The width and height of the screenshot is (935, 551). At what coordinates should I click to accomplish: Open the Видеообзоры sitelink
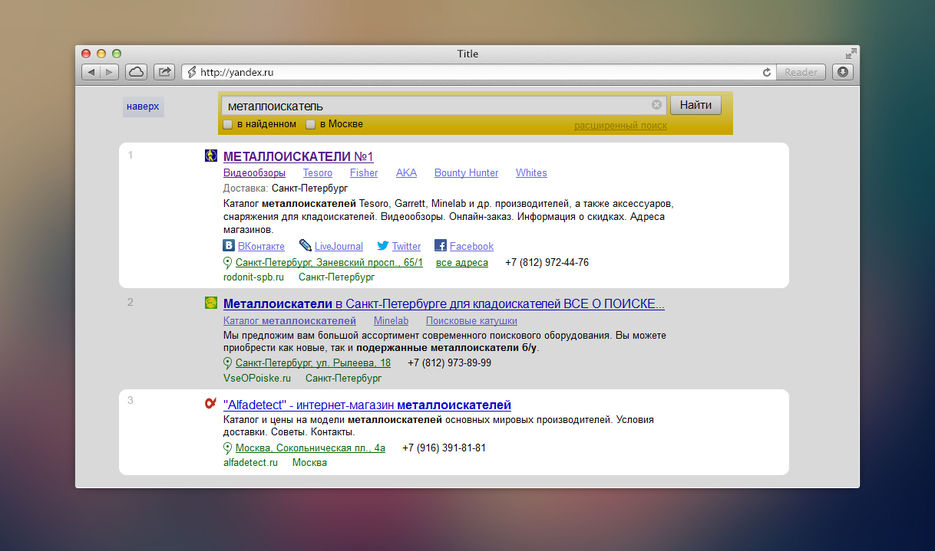click(x=254, y=173)
